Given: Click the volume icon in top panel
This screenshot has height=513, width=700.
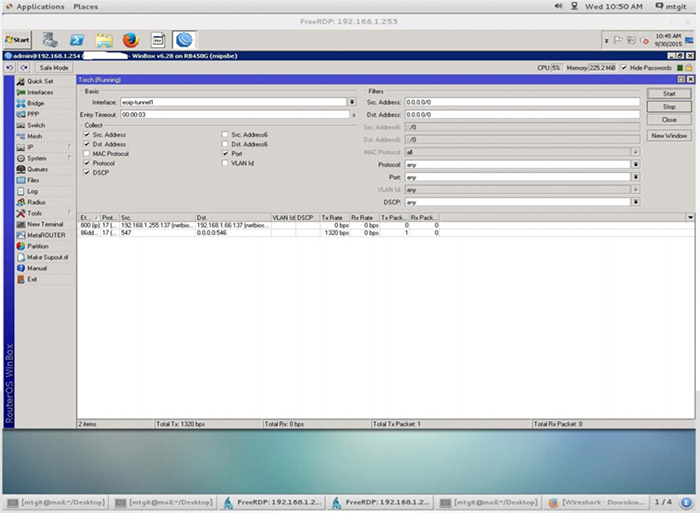Looking at the screenshot, I should coord(558,6).
